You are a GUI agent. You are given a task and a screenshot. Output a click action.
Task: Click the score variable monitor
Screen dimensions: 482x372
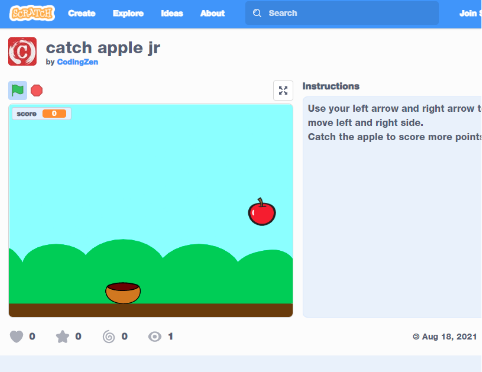pyautogui.click(x=41, y=114)
